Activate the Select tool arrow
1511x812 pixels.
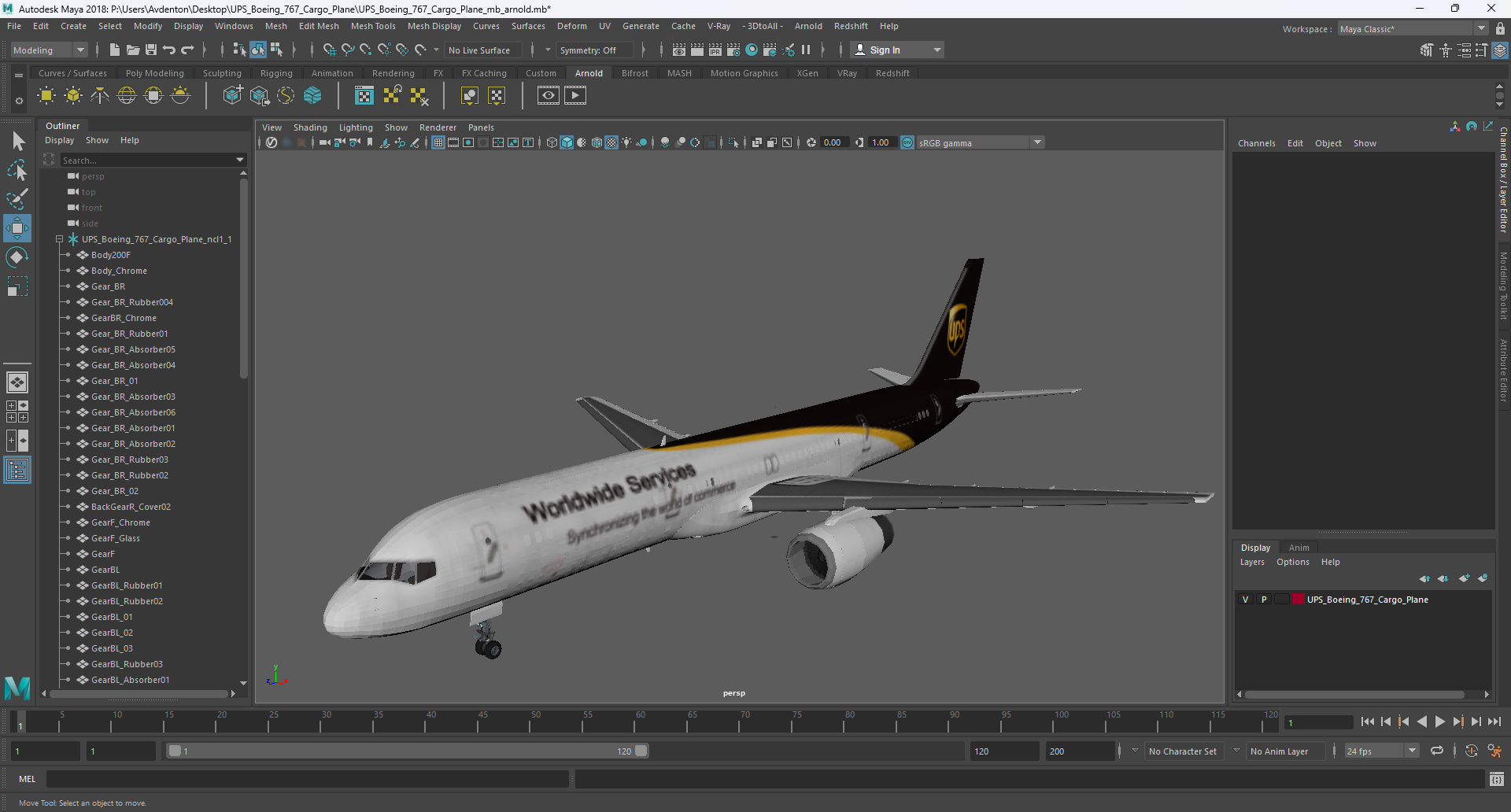click(17, 142)
